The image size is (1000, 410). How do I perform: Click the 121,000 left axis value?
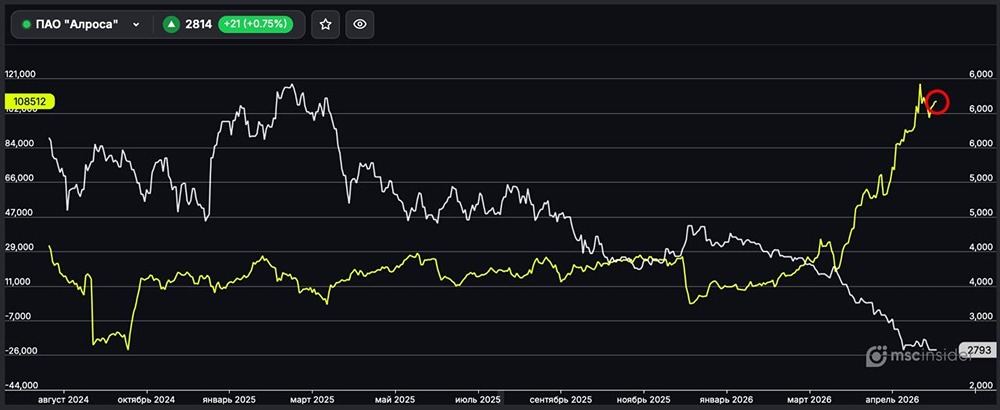click(x=20, y=75)
